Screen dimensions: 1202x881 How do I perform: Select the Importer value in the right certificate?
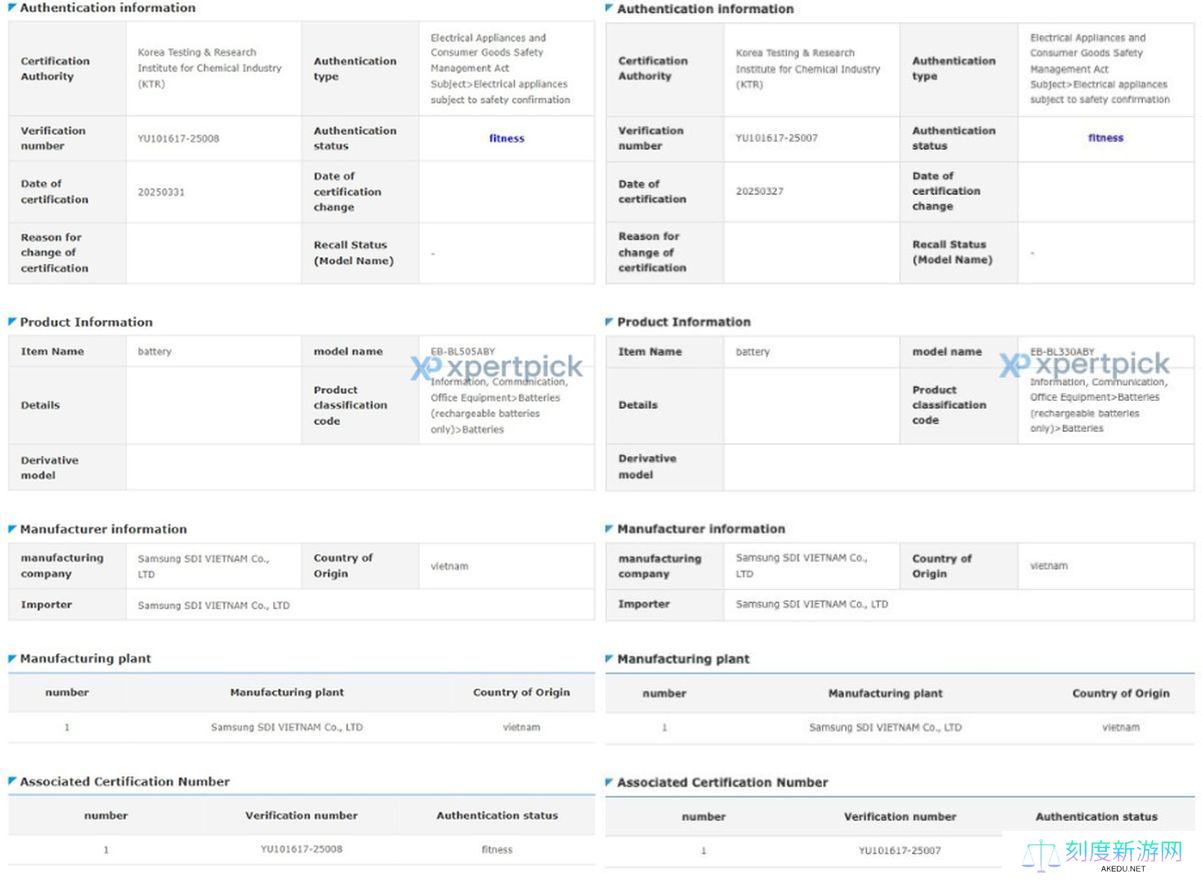tap(812, 605)
